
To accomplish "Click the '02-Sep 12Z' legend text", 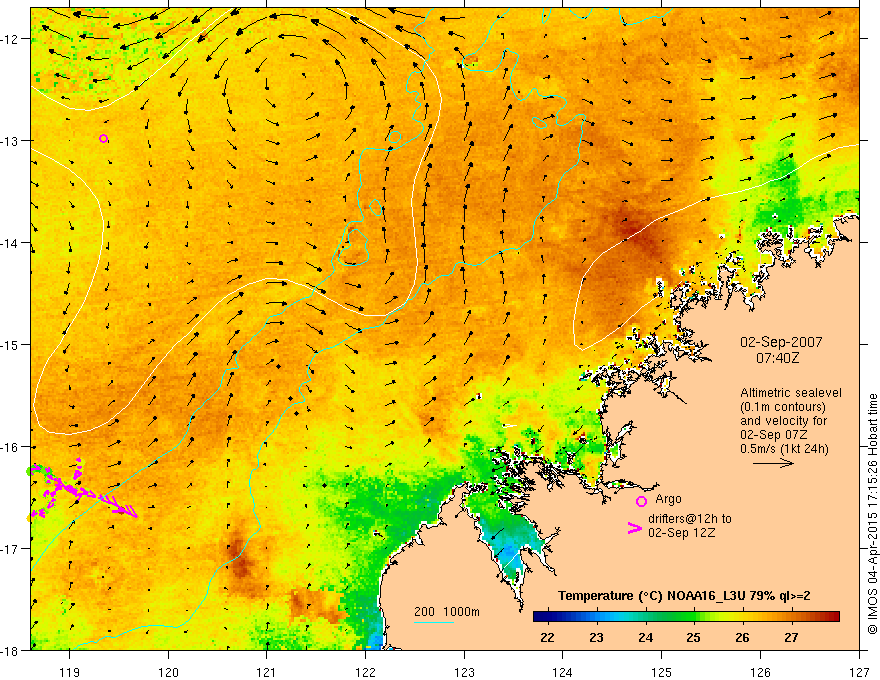I will point(681,533).
